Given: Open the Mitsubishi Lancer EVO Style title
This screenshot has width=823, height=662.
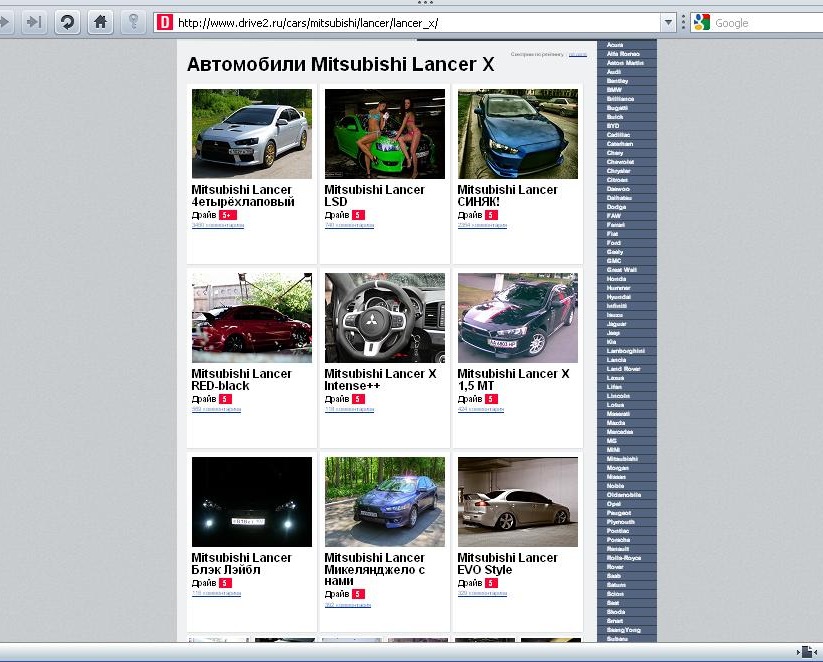Looking at the screenshot, I should [508, 563].
